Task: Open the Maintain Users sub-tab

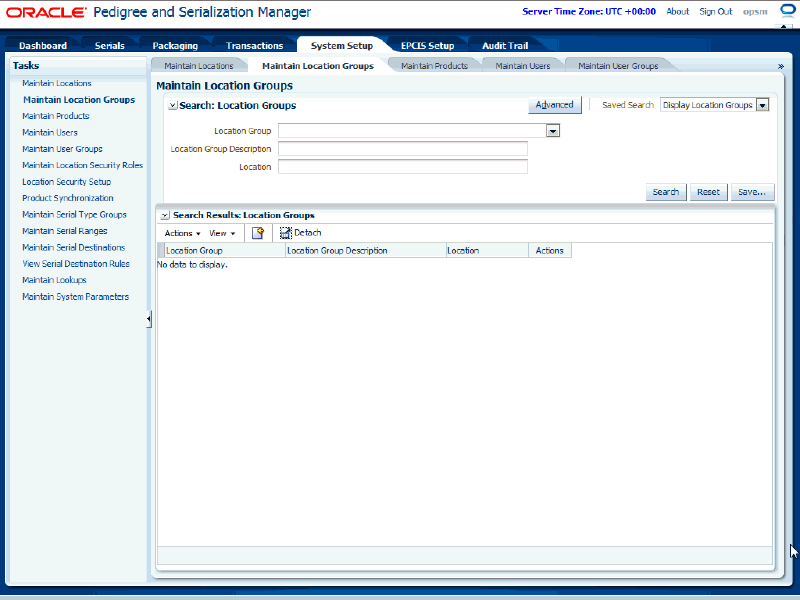Action: pos(523,66)
